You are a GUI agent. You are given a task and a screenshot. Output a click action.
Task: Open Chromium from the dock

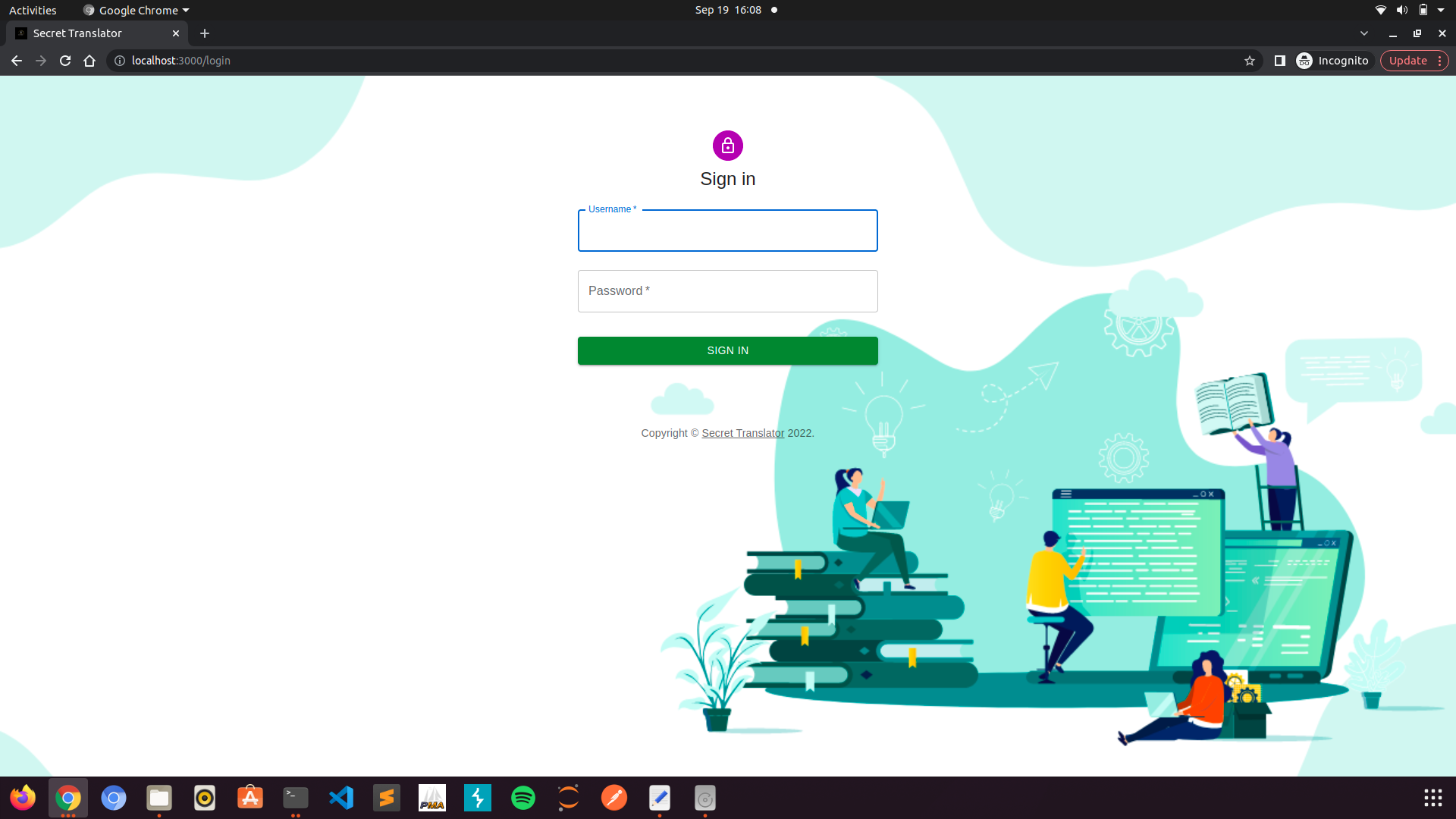click(x=114, y=798)
